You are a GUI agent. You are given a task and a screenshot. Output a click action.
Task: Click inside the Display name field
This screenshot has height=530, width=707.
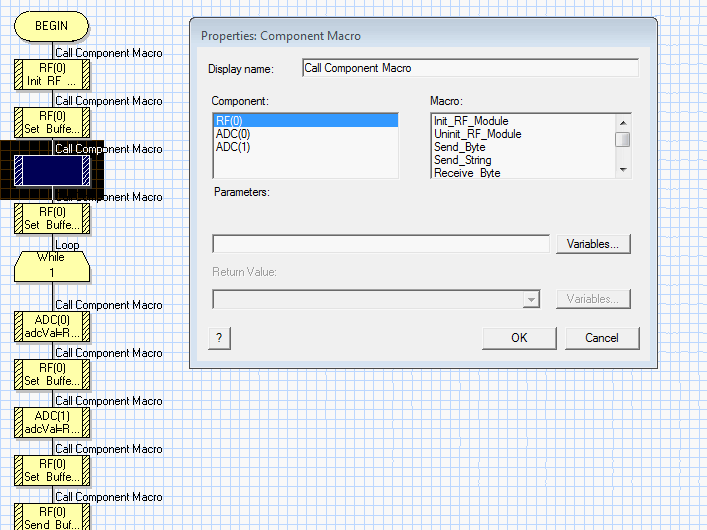[x=470, y=68]
